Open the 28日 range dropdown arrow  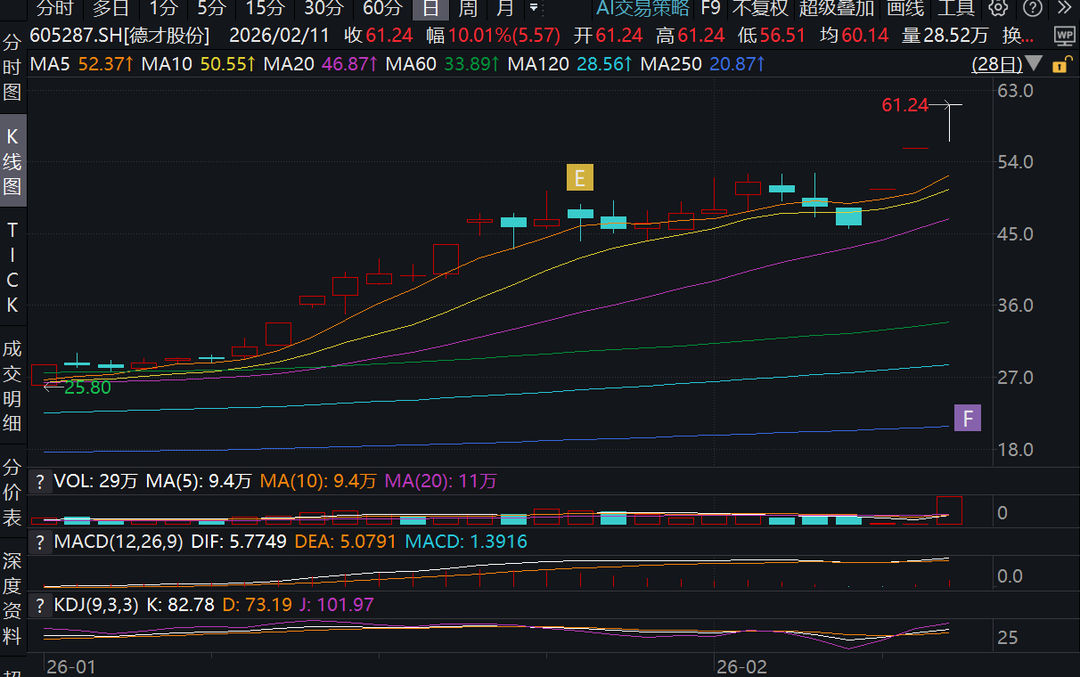click(x=1035, y=65)
